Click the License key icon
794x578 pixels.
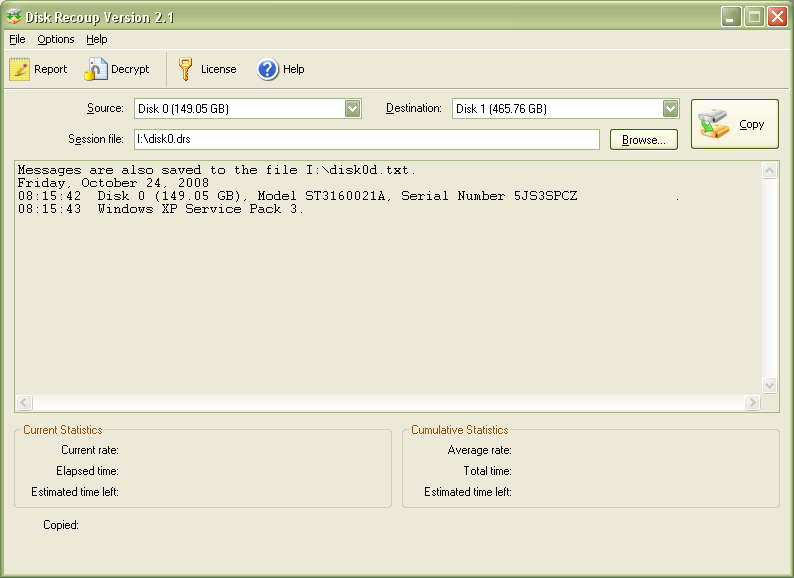pyautogui.click(x=185, y=69)
